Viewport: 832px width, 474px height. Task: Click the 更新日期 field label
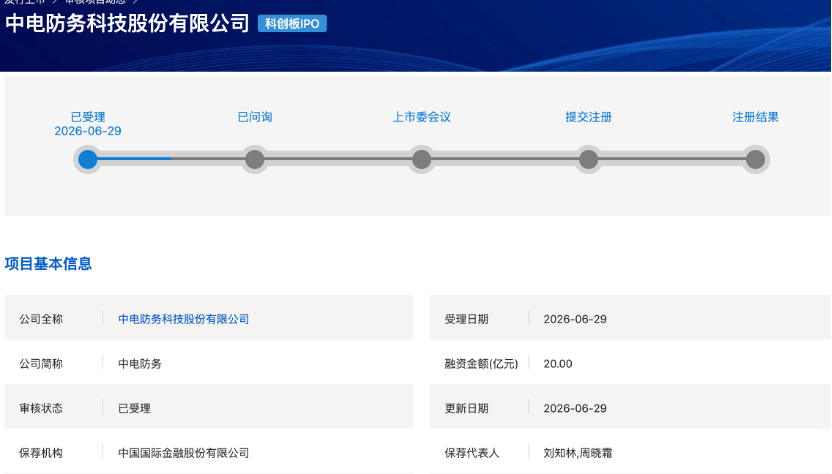[466, 408]
